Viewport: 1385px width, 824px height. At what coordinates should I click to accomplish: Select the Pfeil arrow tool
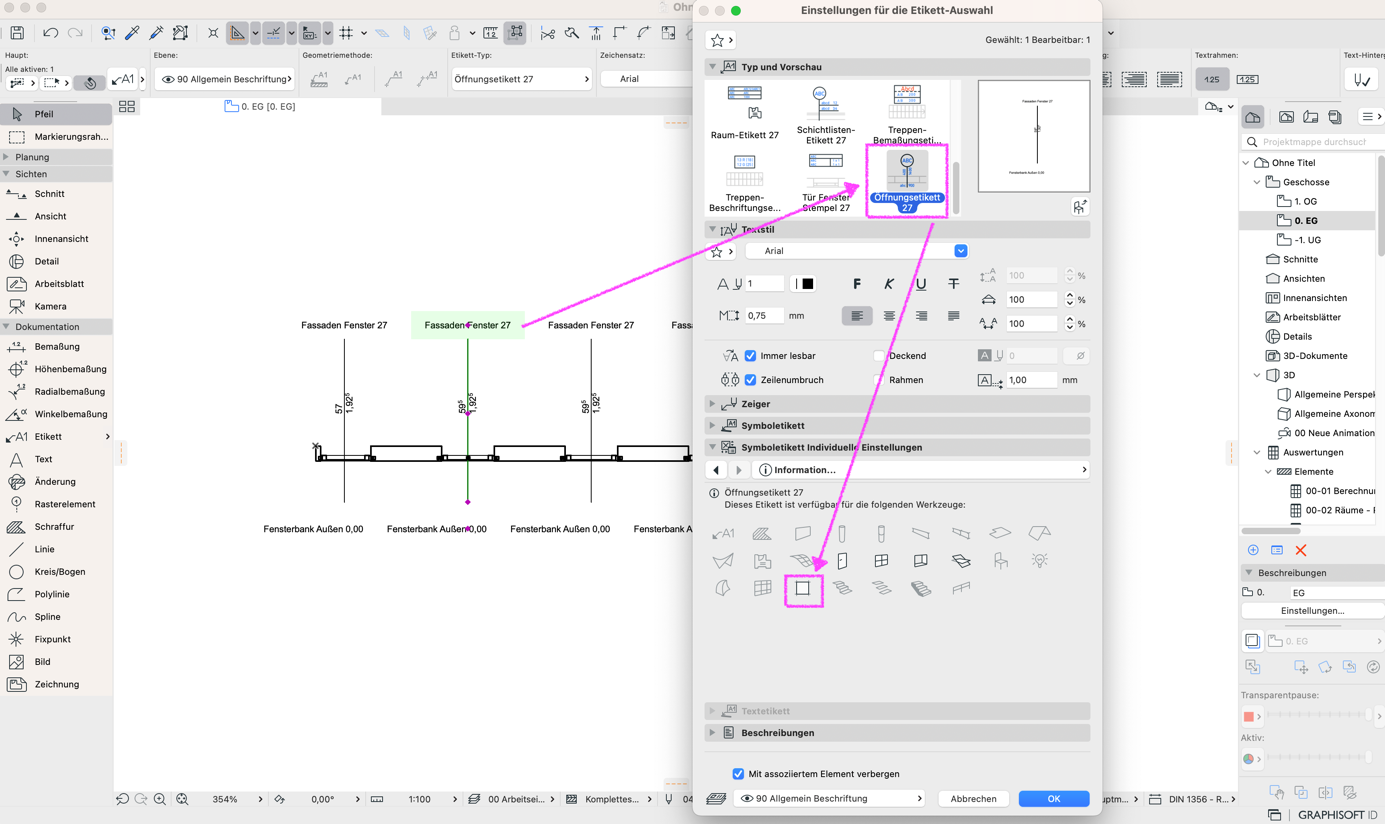click(x=56, y=114)
